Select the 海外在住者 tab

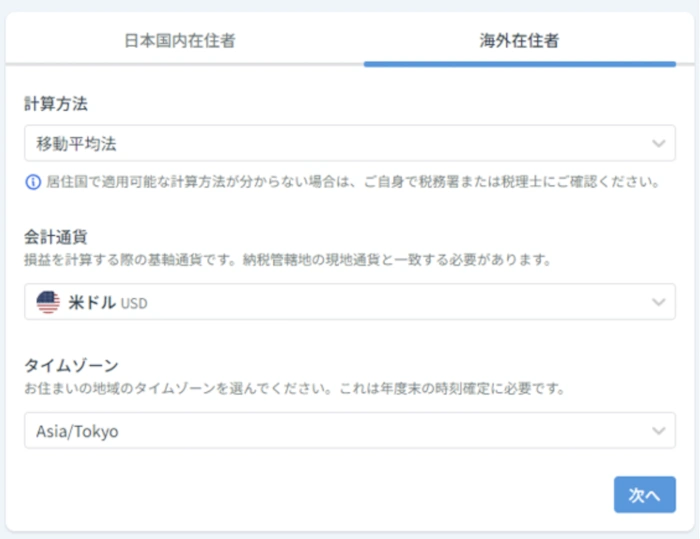pos(519,41)
